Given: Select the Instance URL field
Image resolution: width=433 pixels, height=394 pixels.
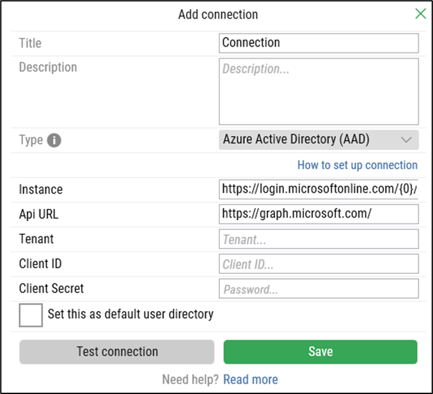Looking at the screenshot, I should click(x=319, y=189).
